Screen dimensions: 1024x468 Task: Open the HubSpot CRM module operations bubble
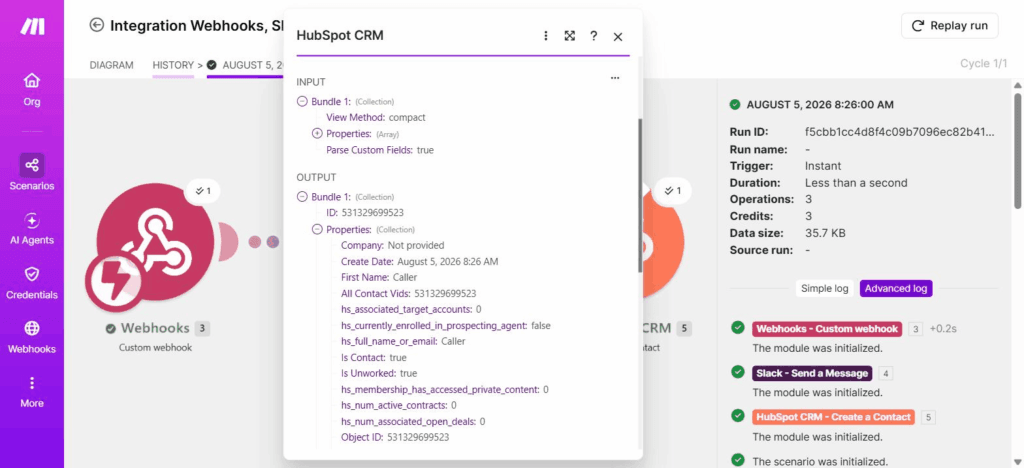(672, 191)
